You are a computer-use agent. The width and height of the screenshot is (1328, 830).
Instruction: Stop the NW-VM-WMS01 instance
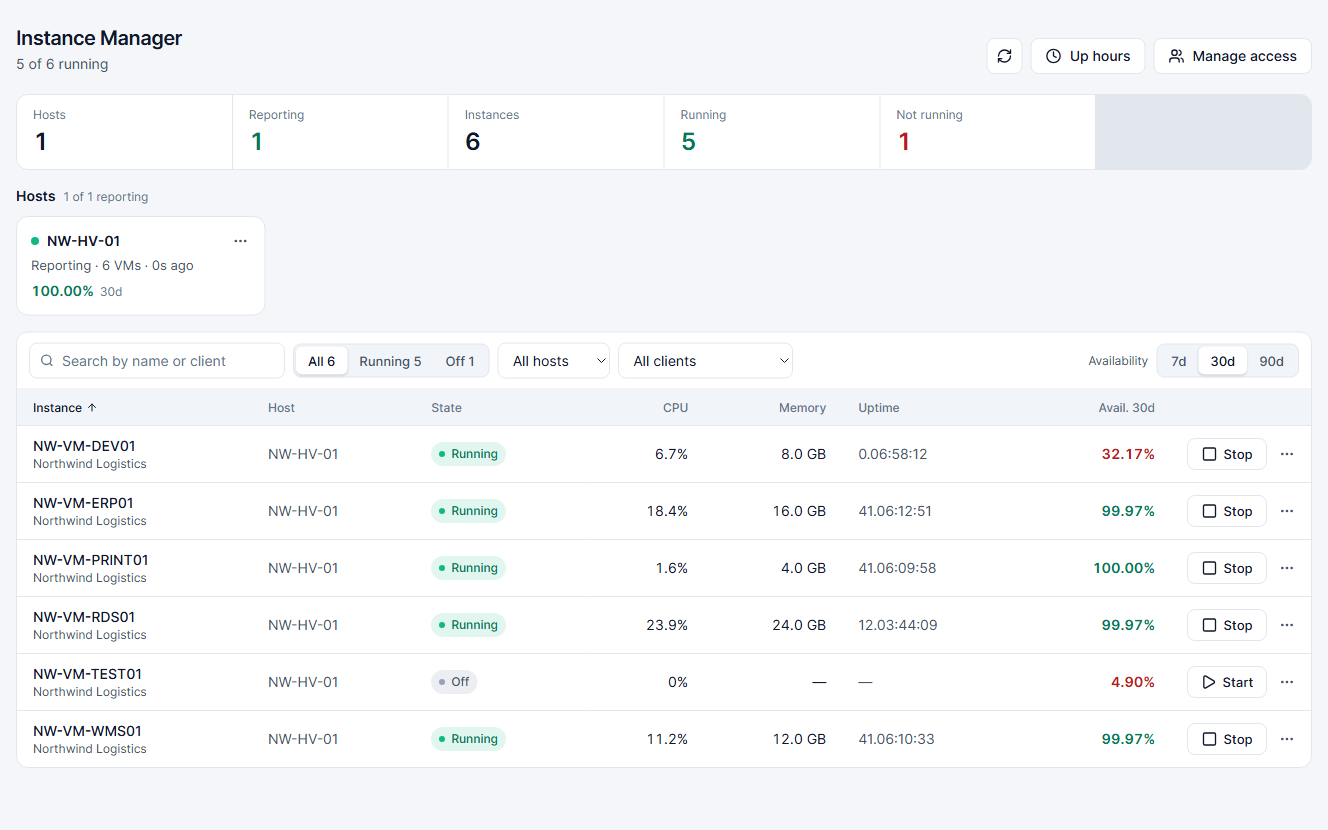tap(1227, 739)
